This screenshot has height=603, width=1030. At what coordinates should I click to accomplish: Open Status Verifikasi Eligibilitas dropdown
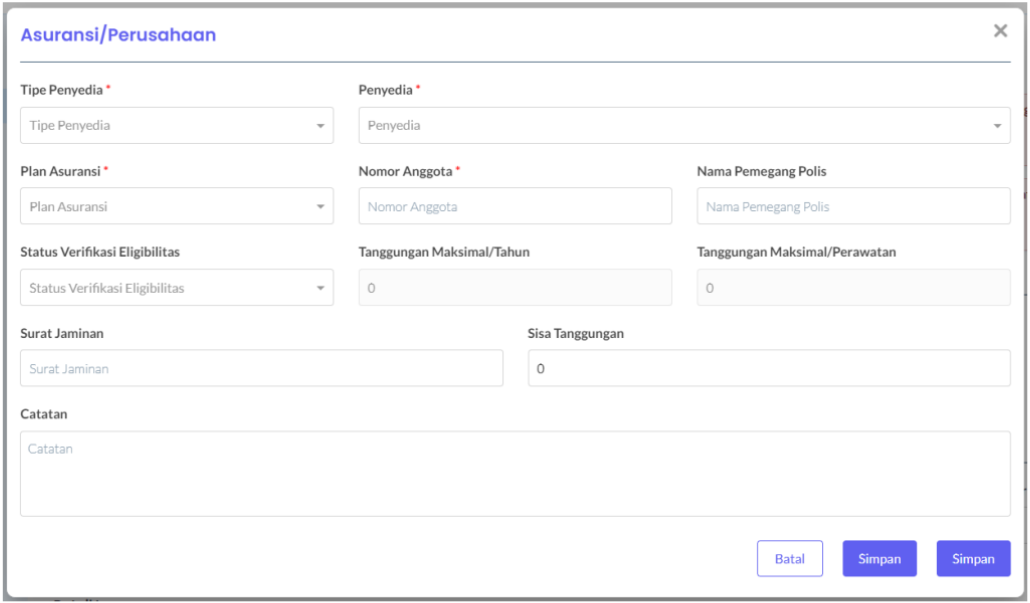165,288
